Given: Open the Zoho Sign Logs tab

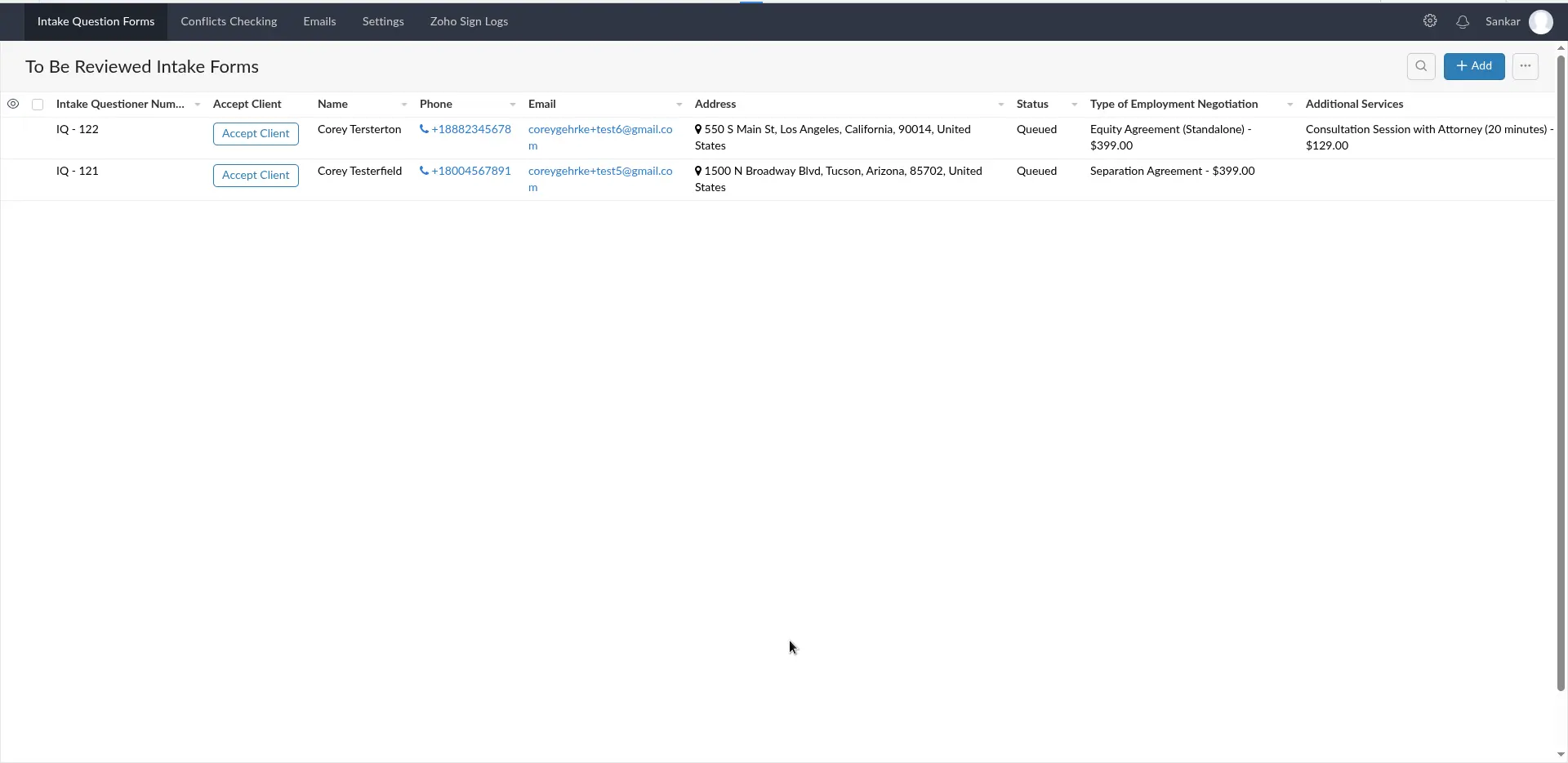Looking at the screenshot, I should pyautogui.click(x=469, y=21).
